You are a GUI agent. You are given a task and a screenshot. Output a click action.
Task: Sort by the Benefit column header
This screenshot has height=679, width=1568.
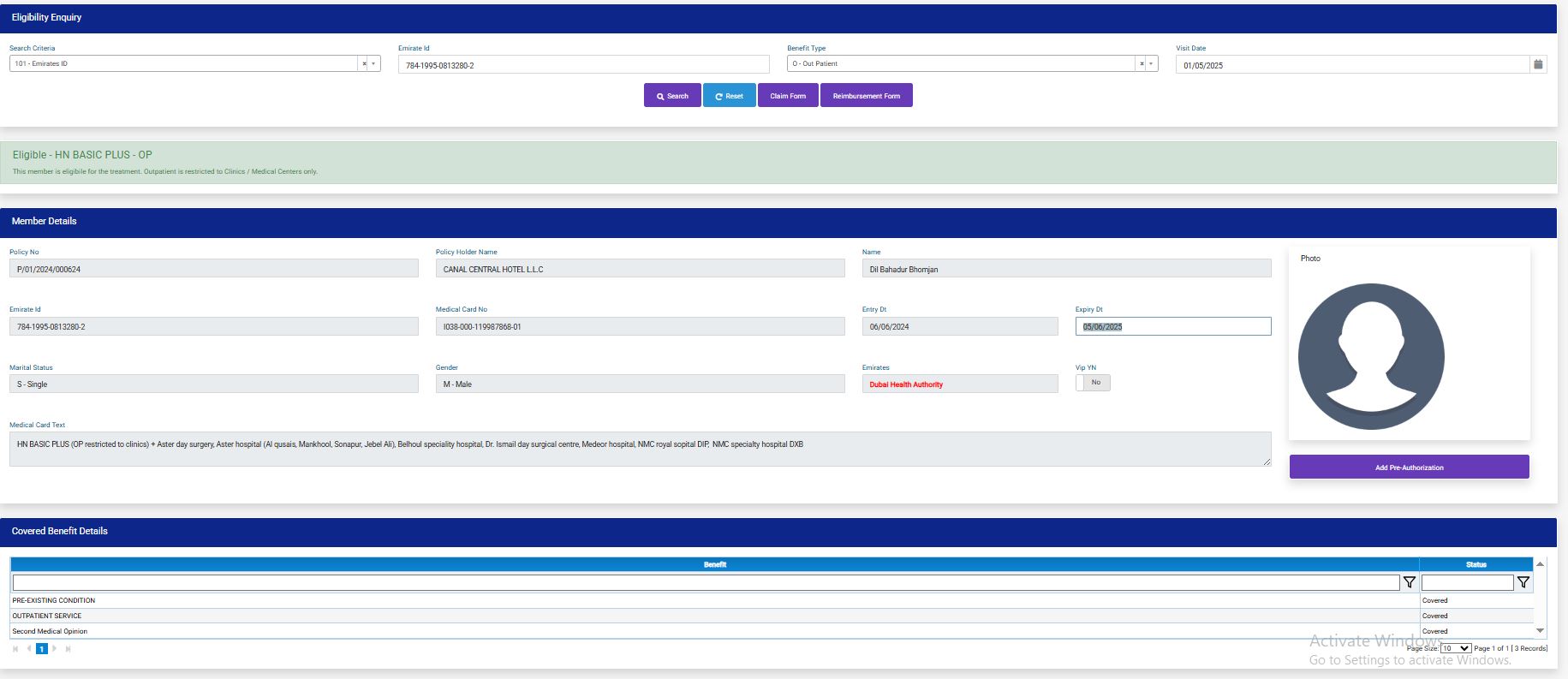pos(714,564)
